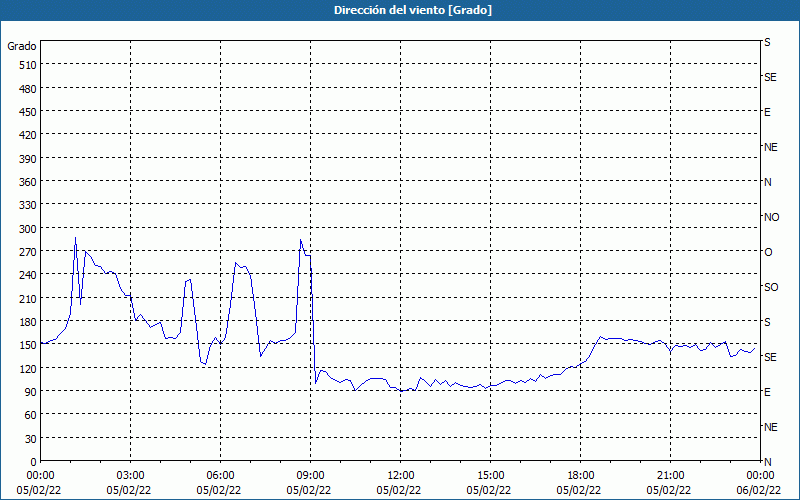Click the "450" y-axis value
The height and width of the screenshot is (500, 800).
29,112
